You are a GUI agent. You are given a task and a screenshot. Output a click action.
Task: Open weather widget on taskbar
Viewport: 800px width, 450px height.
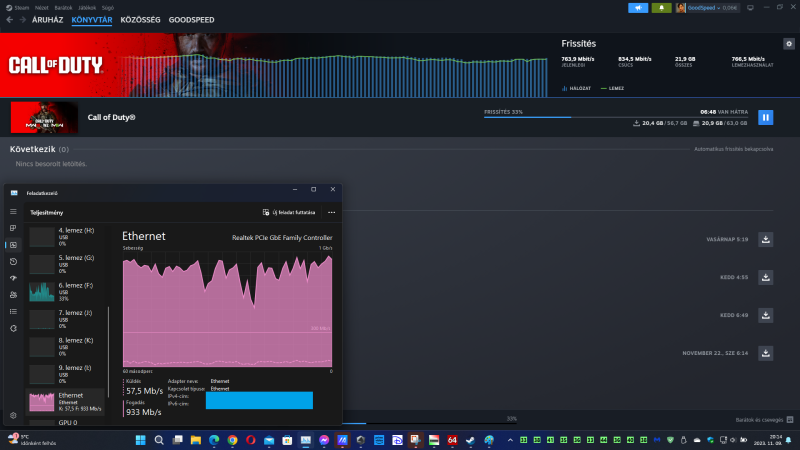coord(31,440)
